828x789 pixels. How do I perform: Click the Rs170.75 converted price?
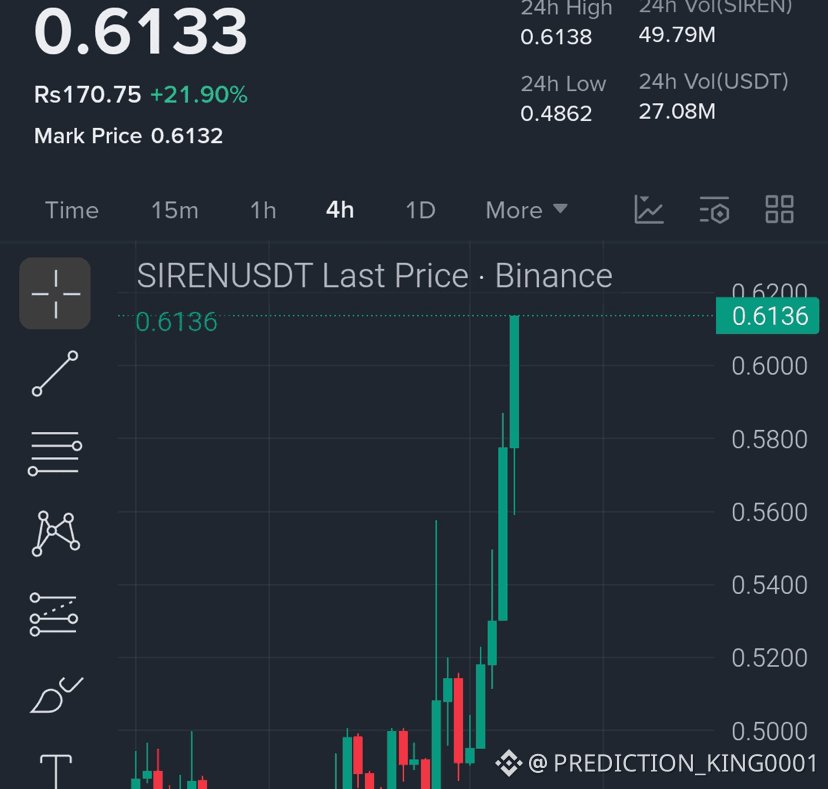point(88,95)
